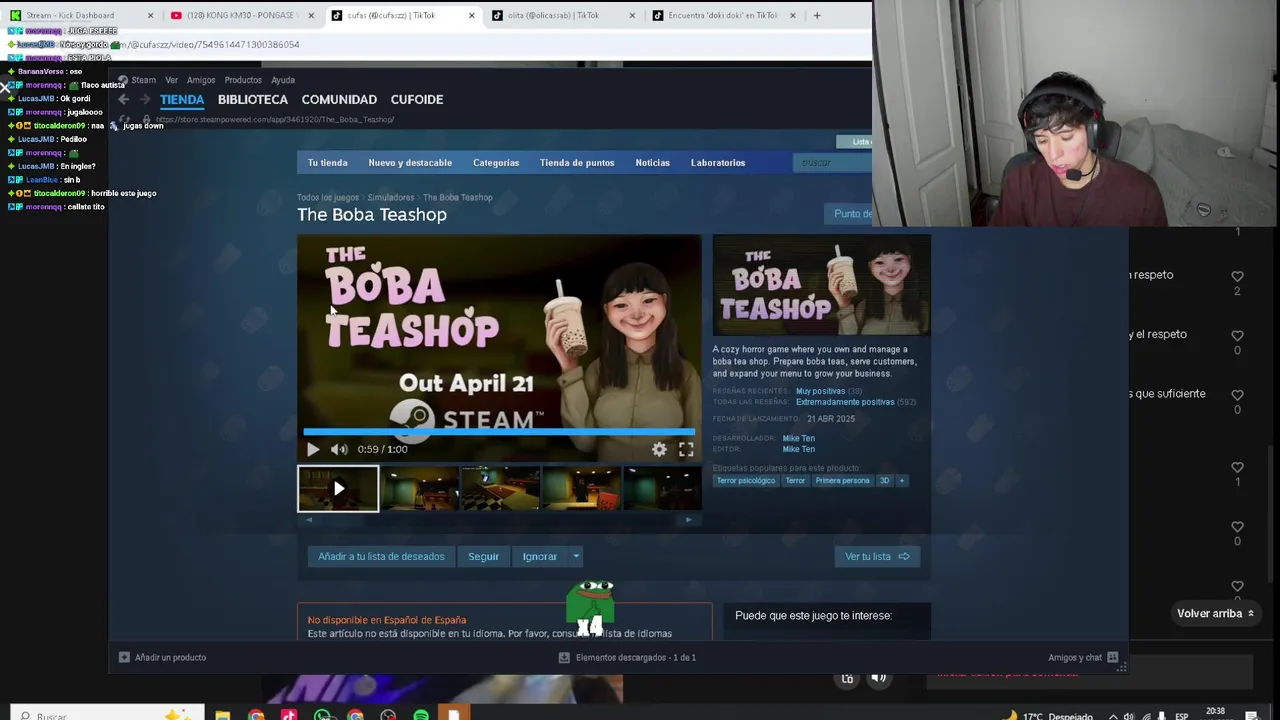Click the Seguir button

click(483, 556)
